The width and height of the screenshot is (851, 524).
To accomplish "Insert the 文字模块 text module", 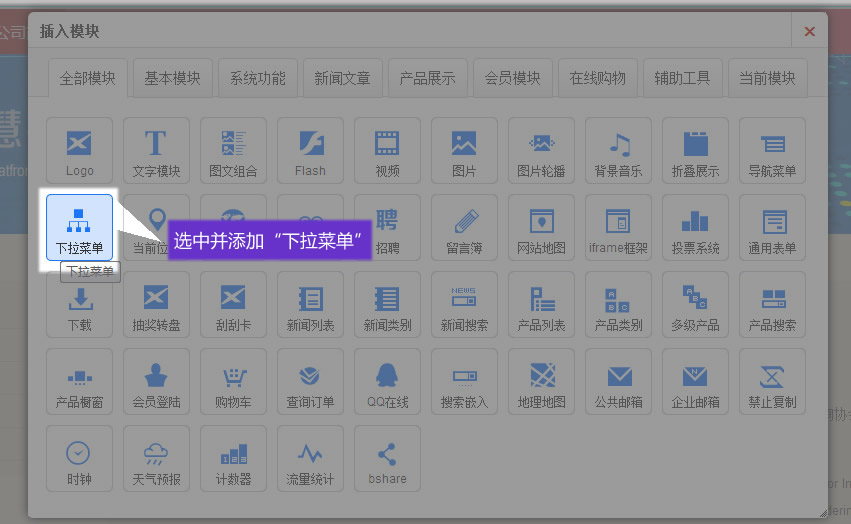I will point(156,150).
